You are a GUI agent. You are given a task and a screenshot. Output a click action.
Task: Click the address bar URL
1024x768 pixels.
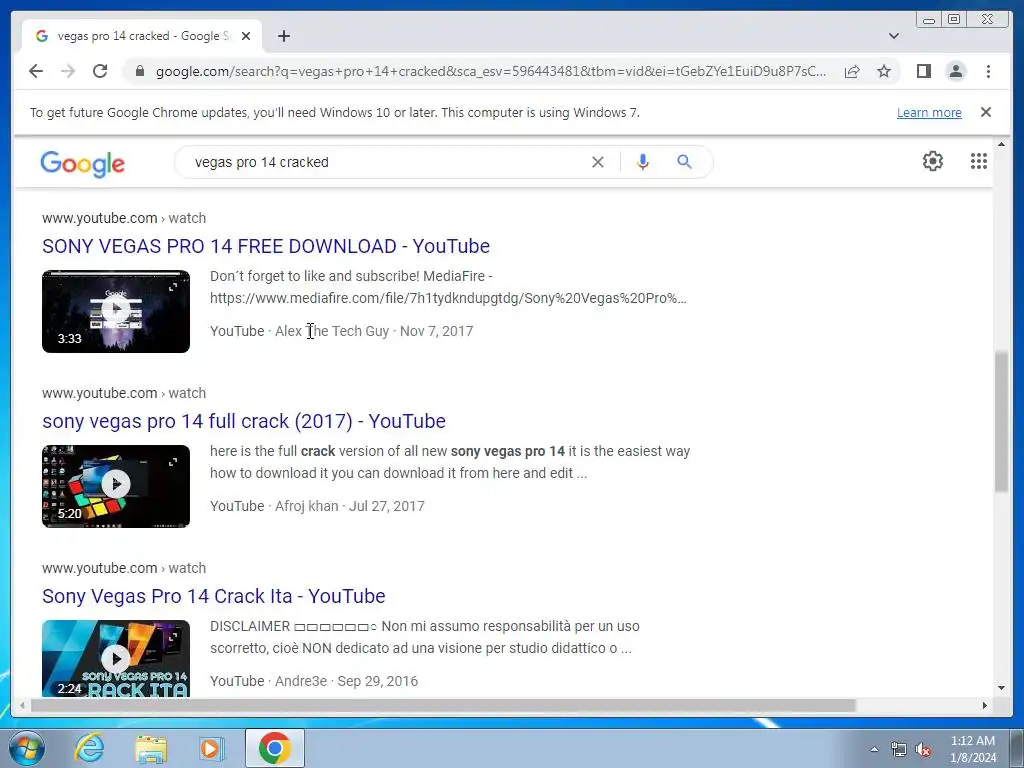pyautogui.click(x=490, y=71)
